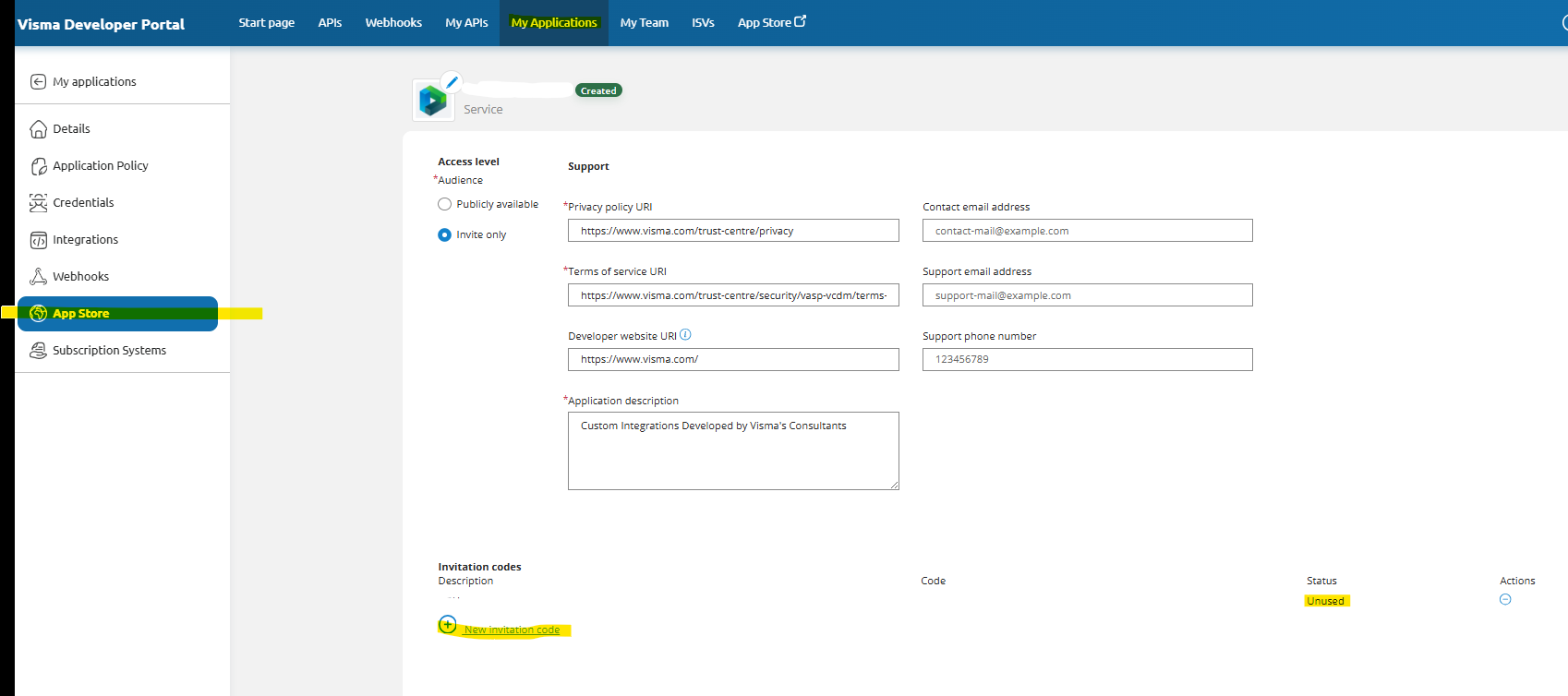Click the Contact email address field

1087,231
